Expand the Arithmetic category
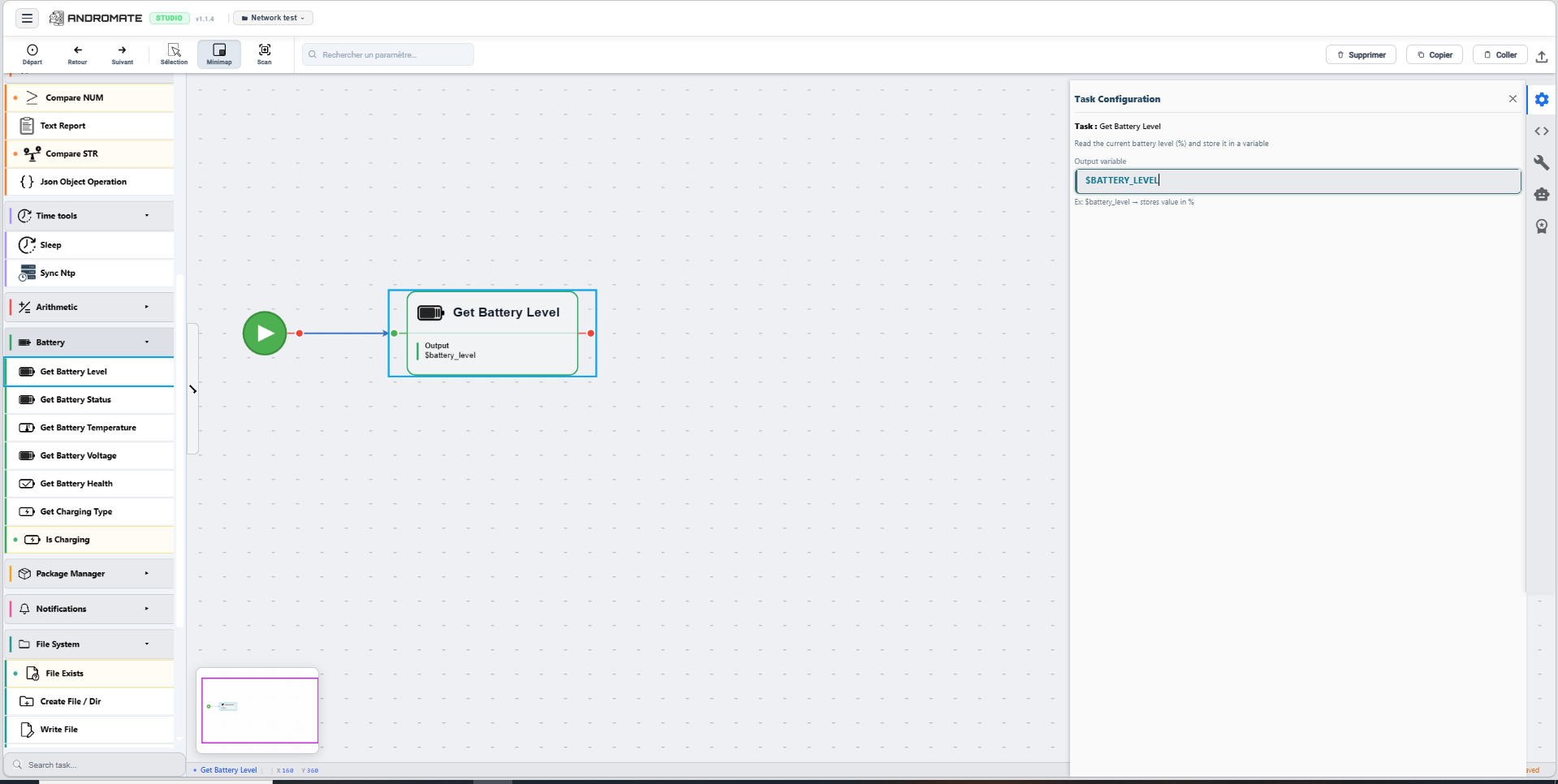1558x784 pixels. point(90,307)
